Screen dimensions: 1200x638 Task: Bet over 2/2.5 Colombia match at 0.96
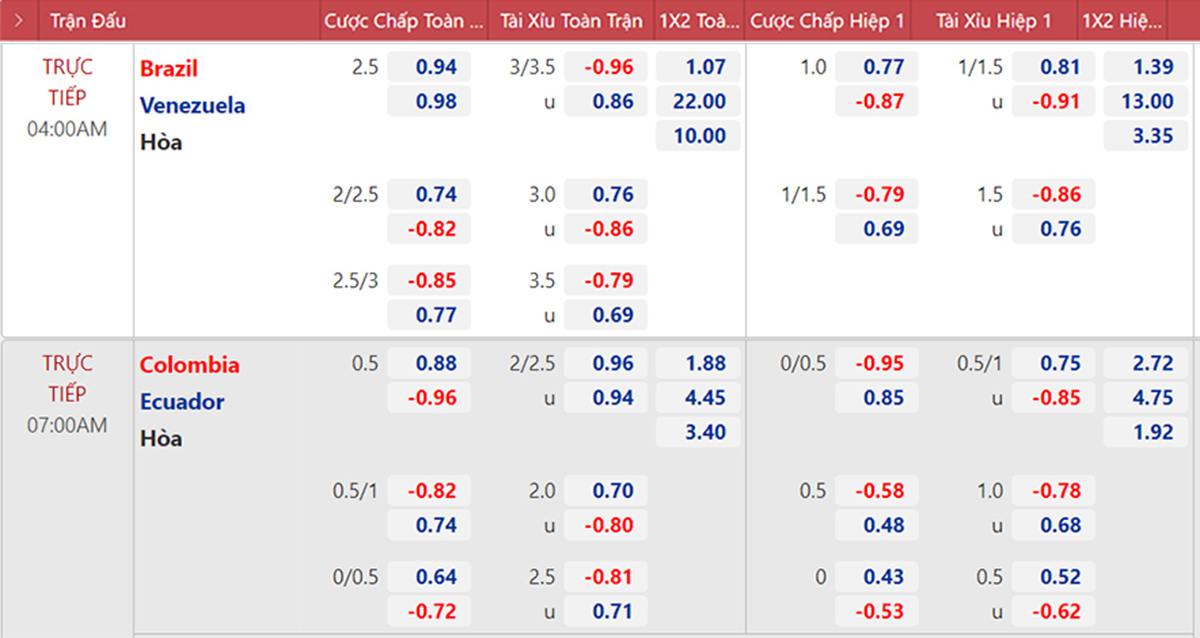click(x=606, y=363)
